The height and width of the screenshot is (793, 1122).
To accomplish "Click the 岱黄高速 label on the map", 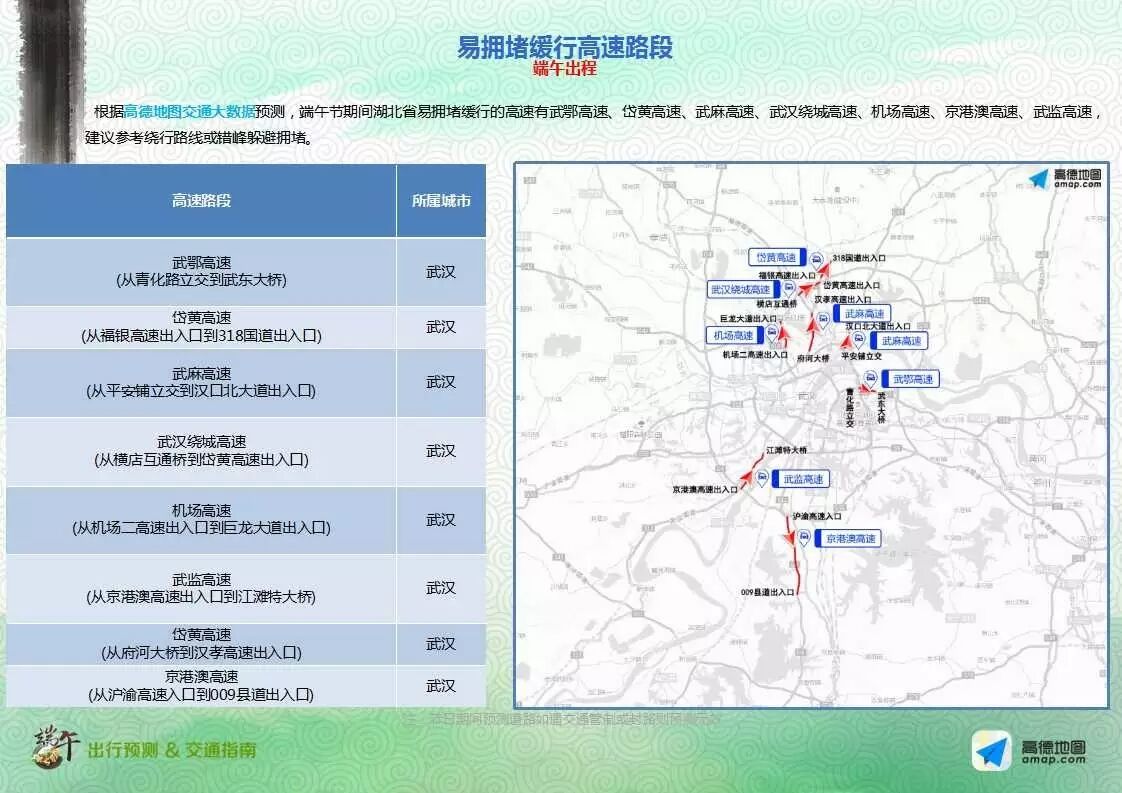I will tap(777, 258).
